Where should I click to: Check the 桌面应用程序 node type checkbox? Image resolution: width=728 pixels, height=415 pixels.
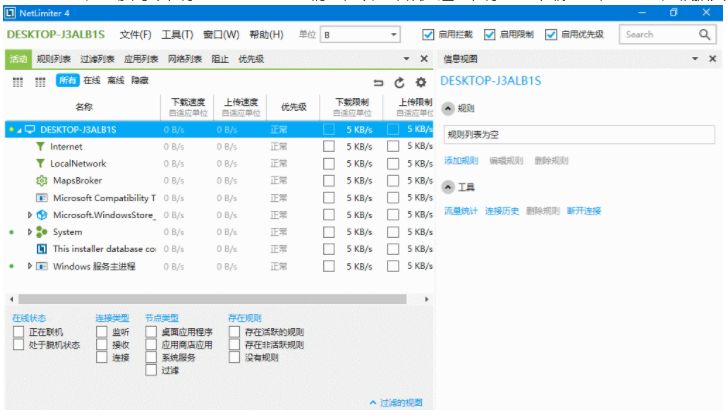click(151, 332)
